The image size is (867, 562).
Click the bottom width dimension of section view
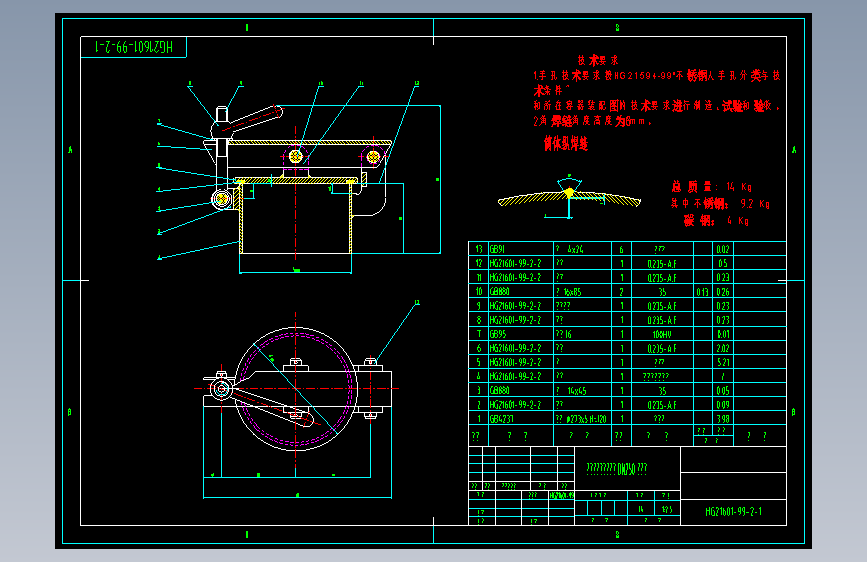coord(296,270)
